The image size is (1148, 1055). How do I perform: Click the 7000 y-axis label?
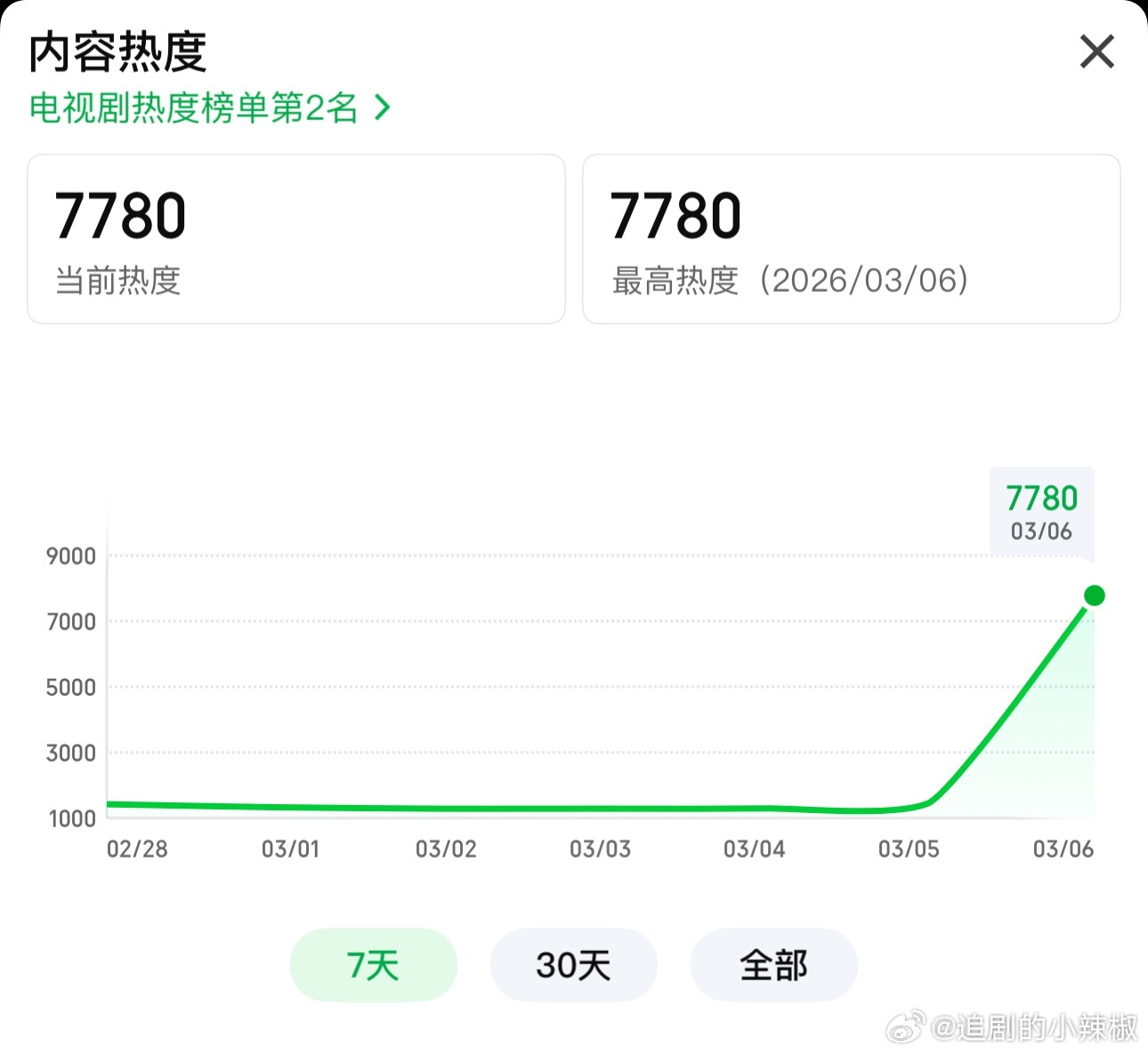click(x=71, y=622)
